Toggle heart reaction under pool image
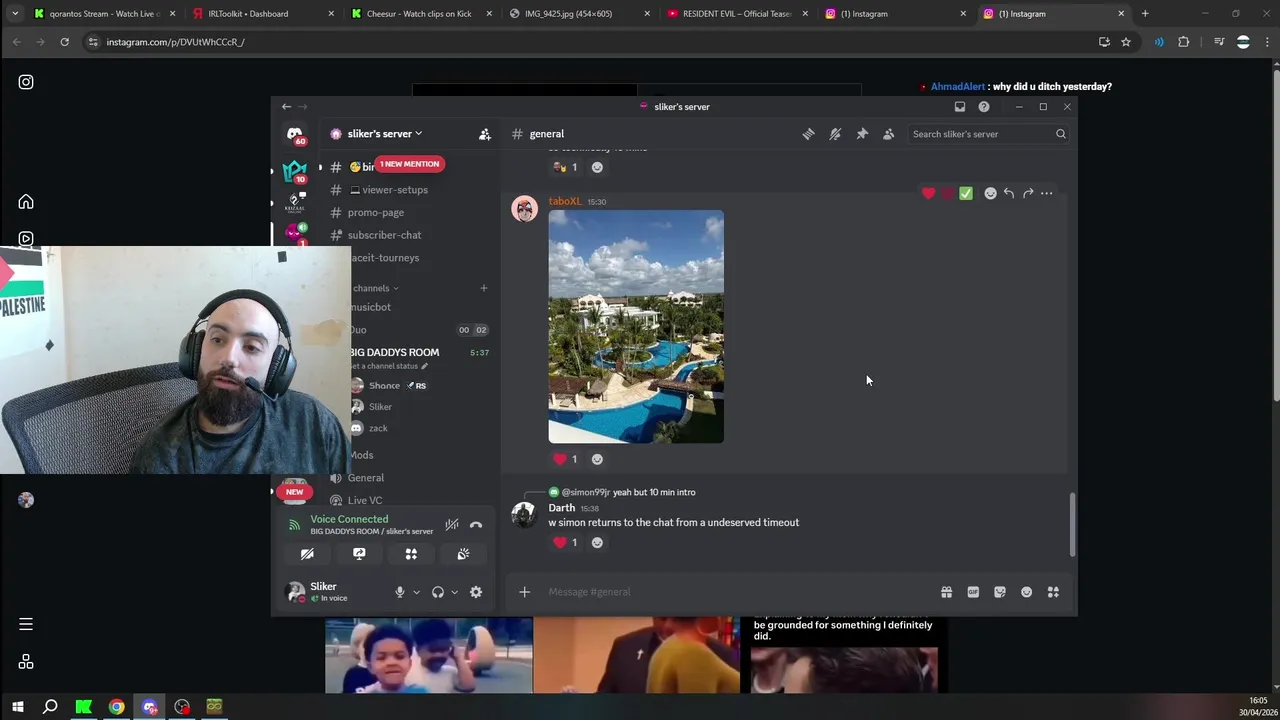Viewport: 1280px width, 720px height. 565,459
